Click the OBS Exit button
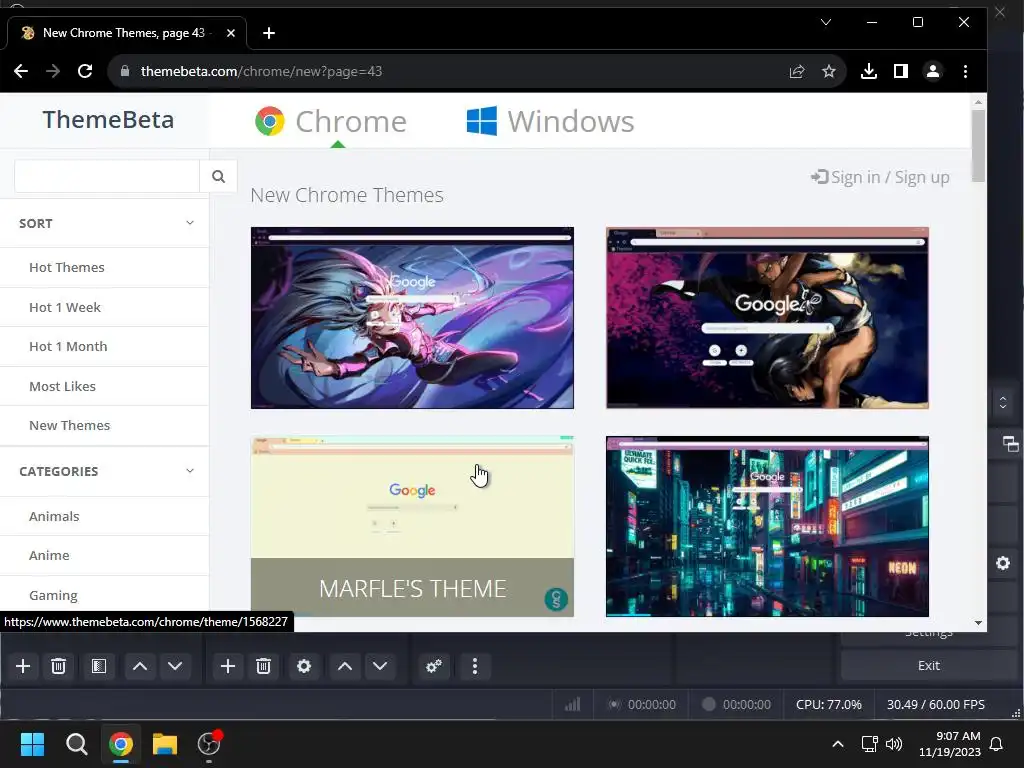This screenshot has height=768, width=1024. (x=928, y=665)
